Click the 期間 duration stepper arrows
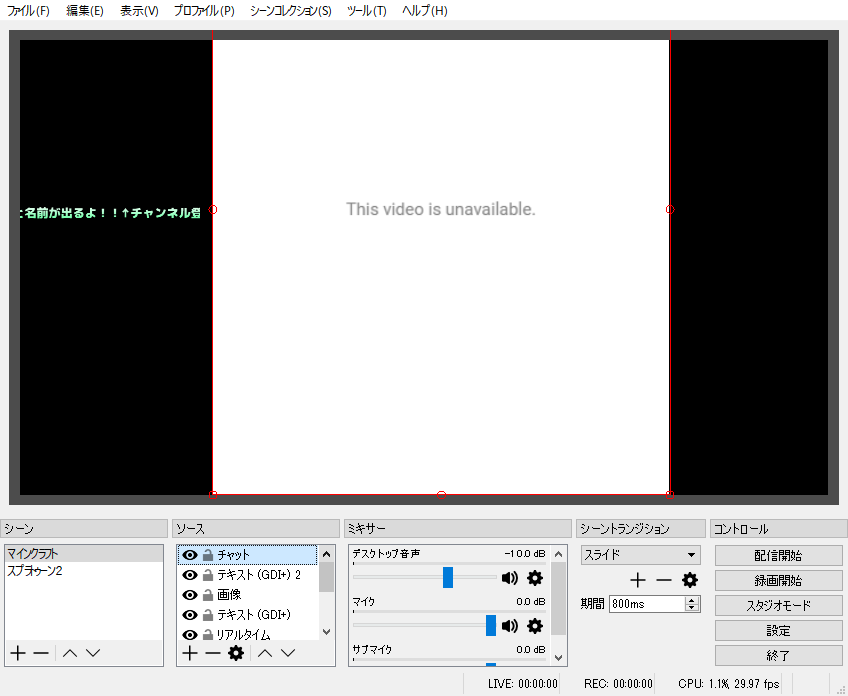Image resolution: width=848 pixels, height=696 pixels. coord(692,604)
